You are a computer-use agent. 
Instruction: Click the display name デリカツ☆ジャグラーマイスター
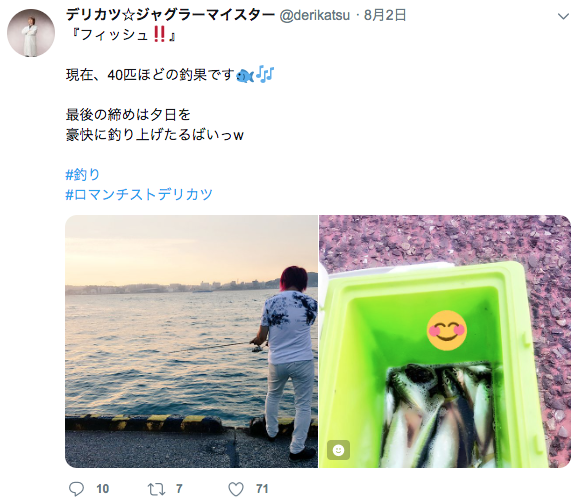coord(170,15)
